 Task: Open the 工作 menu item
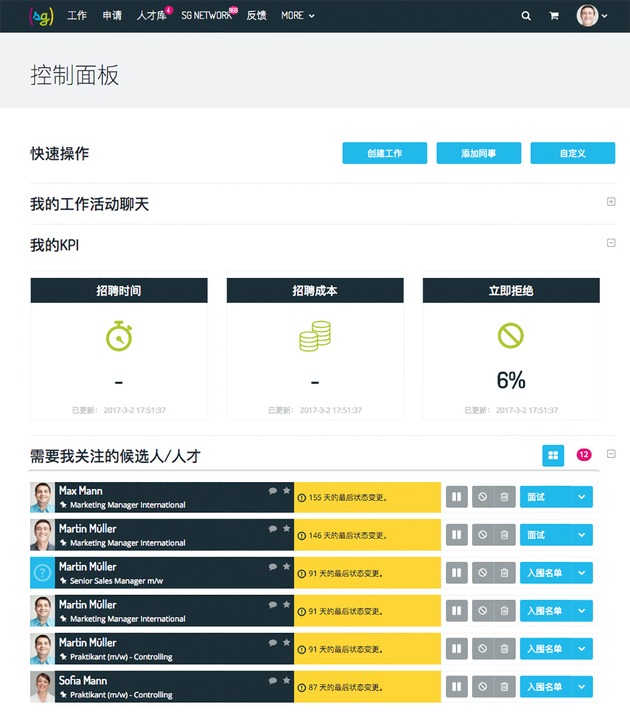click(77, 16)
